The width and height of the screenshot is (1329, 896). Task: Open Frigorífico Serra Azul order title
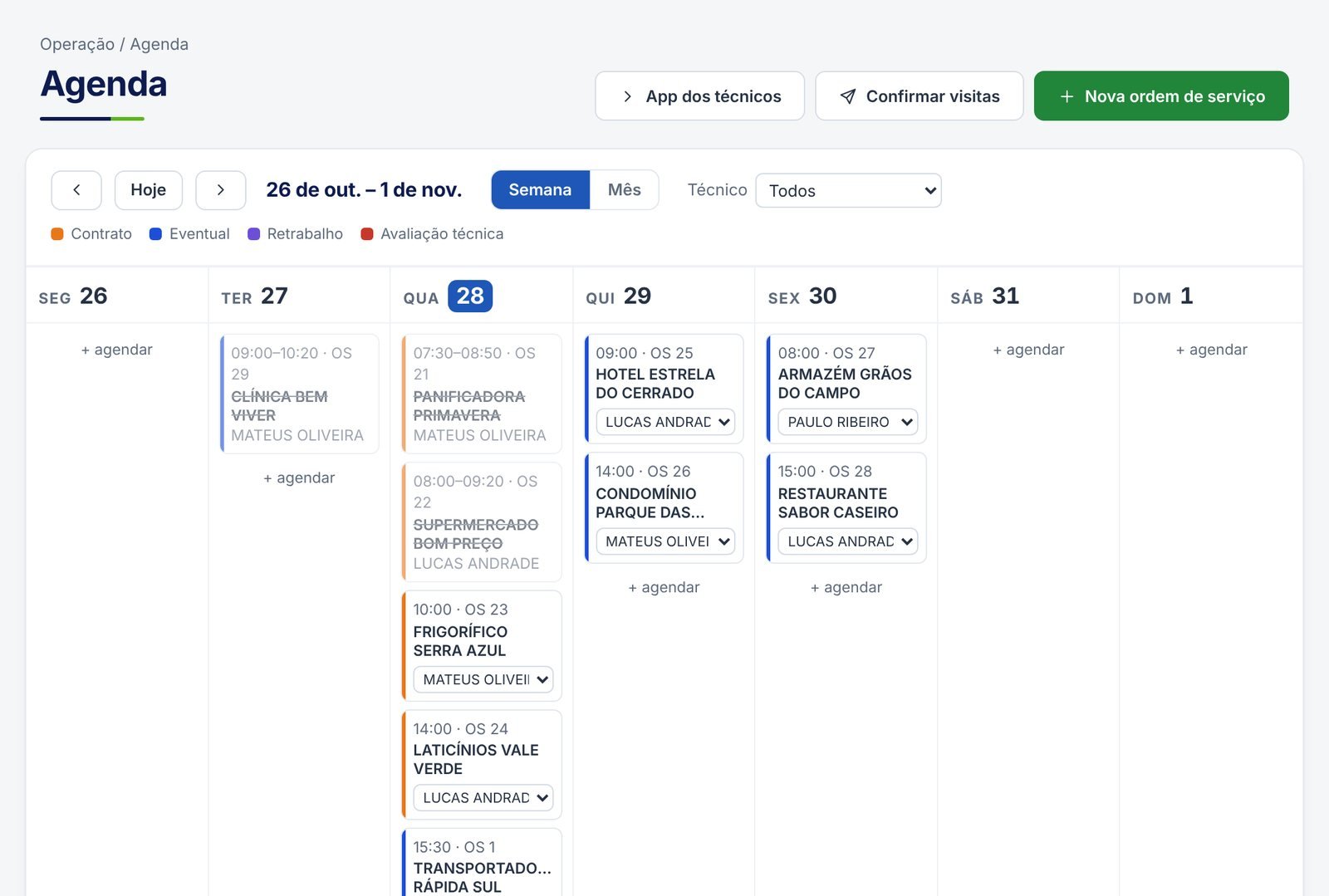point(460,641)
